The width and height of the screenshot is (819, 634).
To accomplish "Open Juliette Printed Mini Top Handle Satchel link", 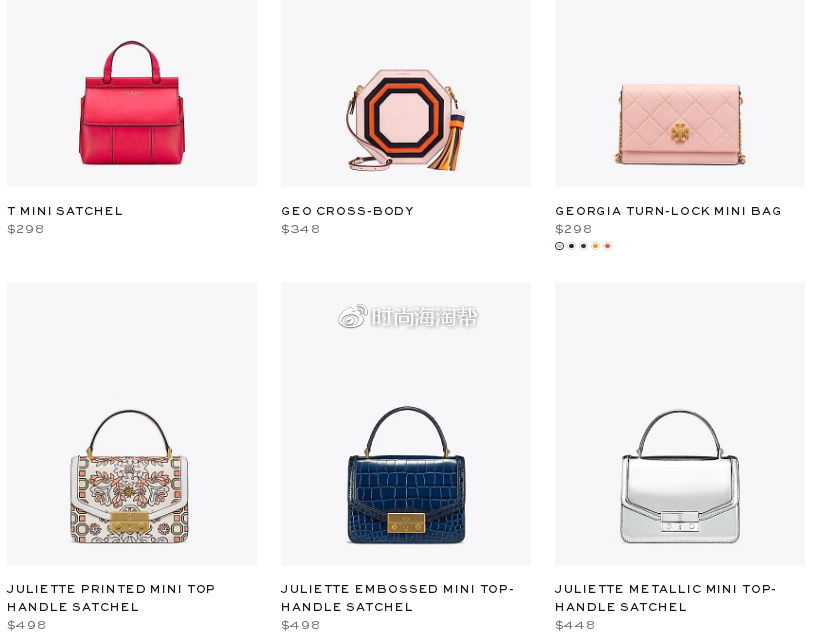I will (111, 598).
